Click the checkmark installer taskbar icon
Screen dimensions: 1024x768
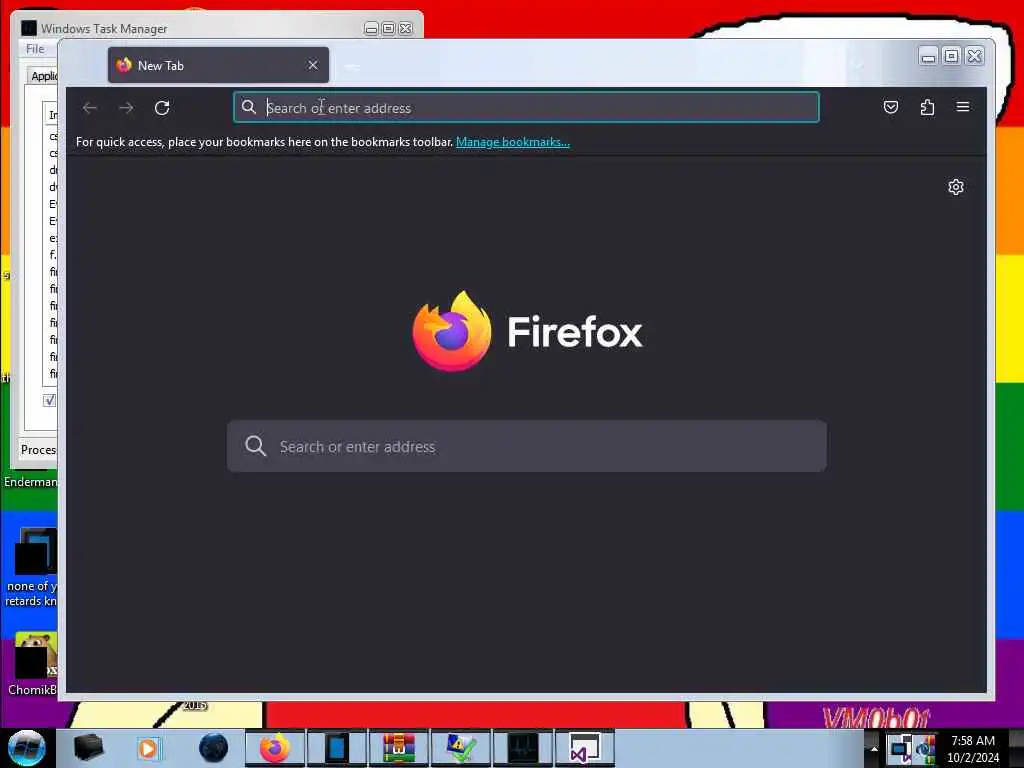pyautogui.click(x=460, y=748)
